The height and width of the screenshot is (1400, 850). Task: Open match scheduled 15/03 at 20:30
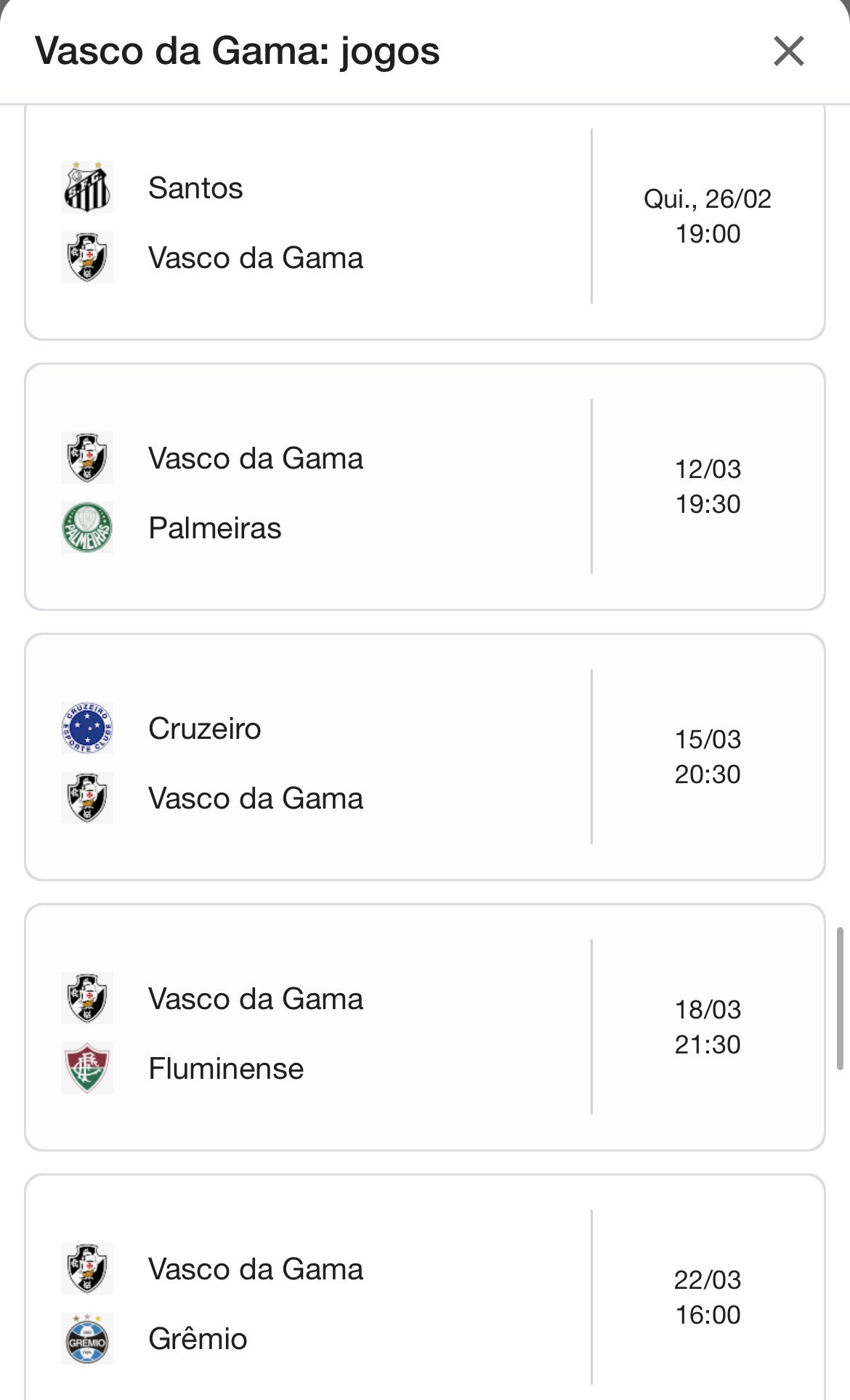[x=708, y=757]
